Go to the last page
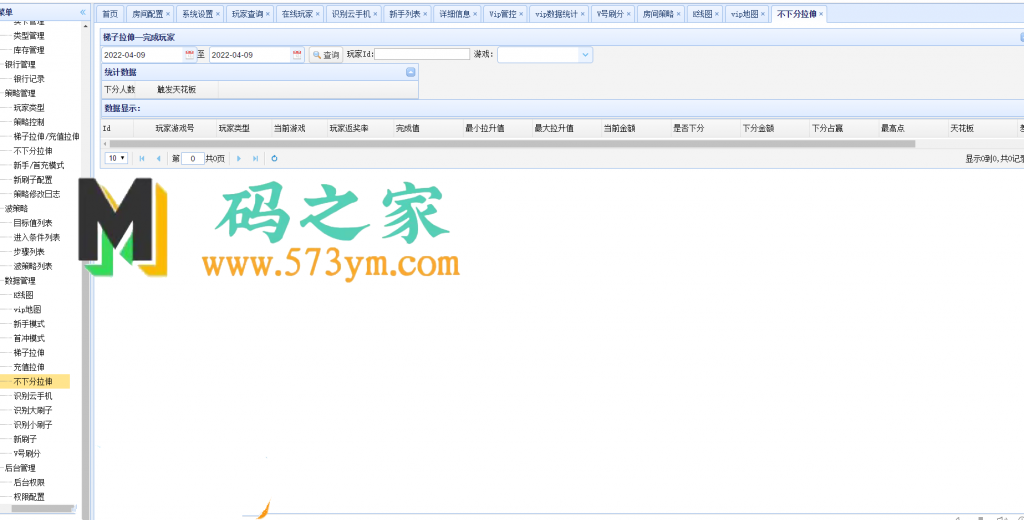The height and width of the screenshot is (520, 1024). point(255,158)
